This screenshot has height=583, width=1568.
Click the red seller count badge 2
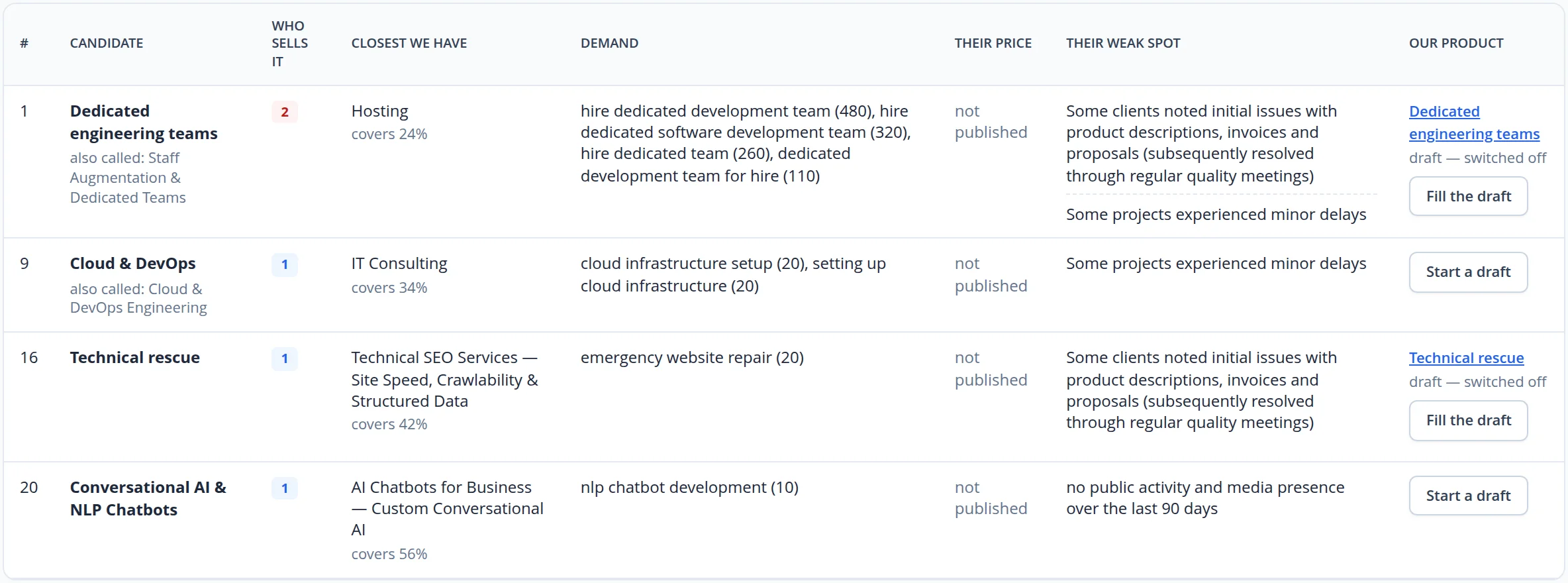(x=285, y=112)
